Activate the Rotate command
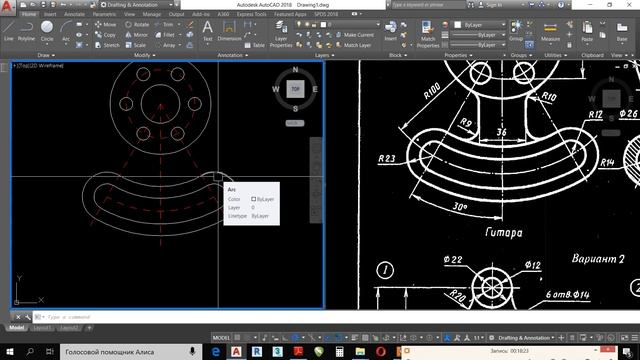 click(x=137, y=24)
